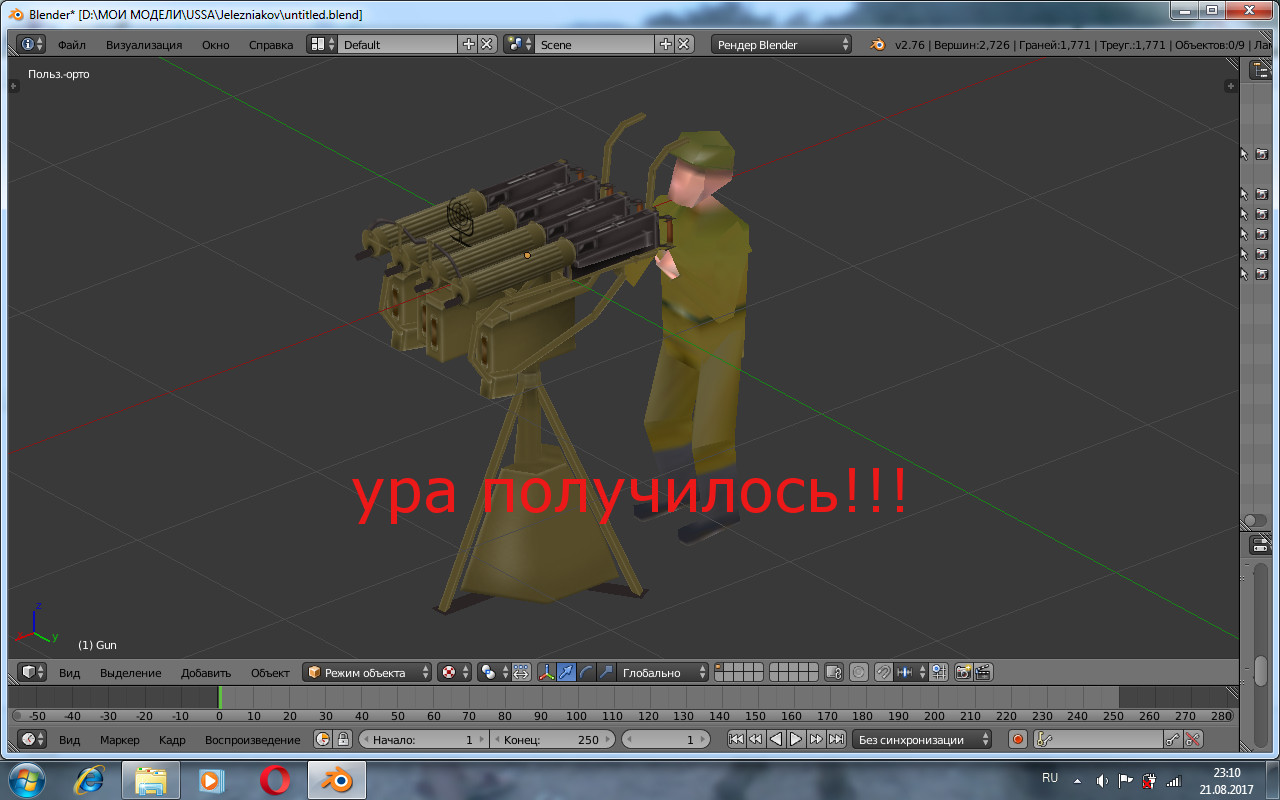This screenshot has height=800, width=1280.
Task: Open the 3D View editor type selector
Action: coord(33,672)
